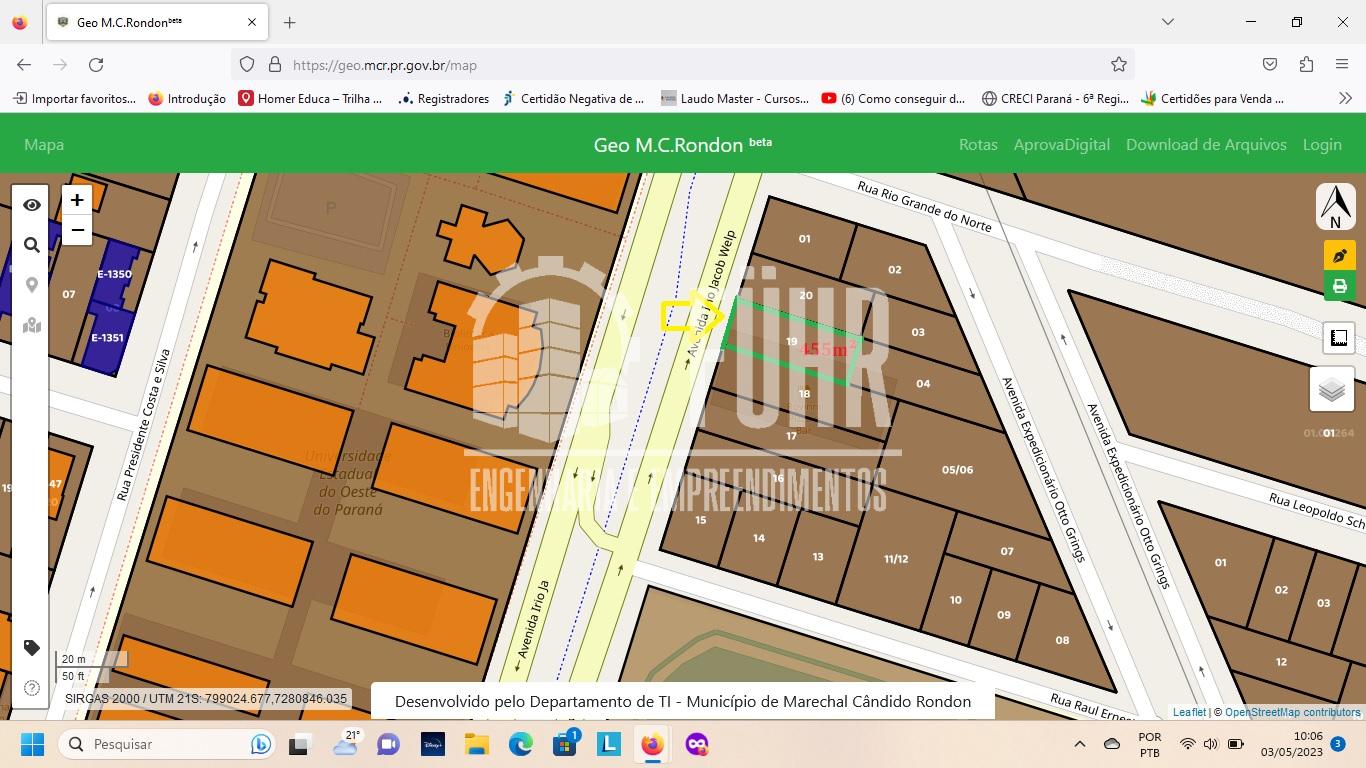Zoom in with the plus button
1366x768 pixels.
[77, 200]
